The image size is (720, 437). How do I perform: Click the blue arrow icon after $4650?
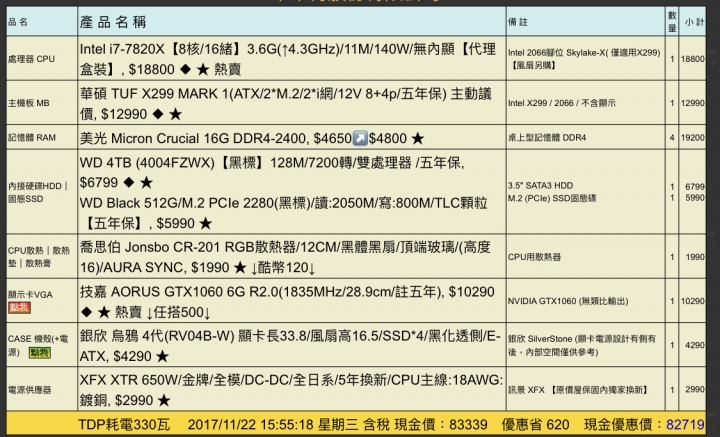(x=360, y=138)
